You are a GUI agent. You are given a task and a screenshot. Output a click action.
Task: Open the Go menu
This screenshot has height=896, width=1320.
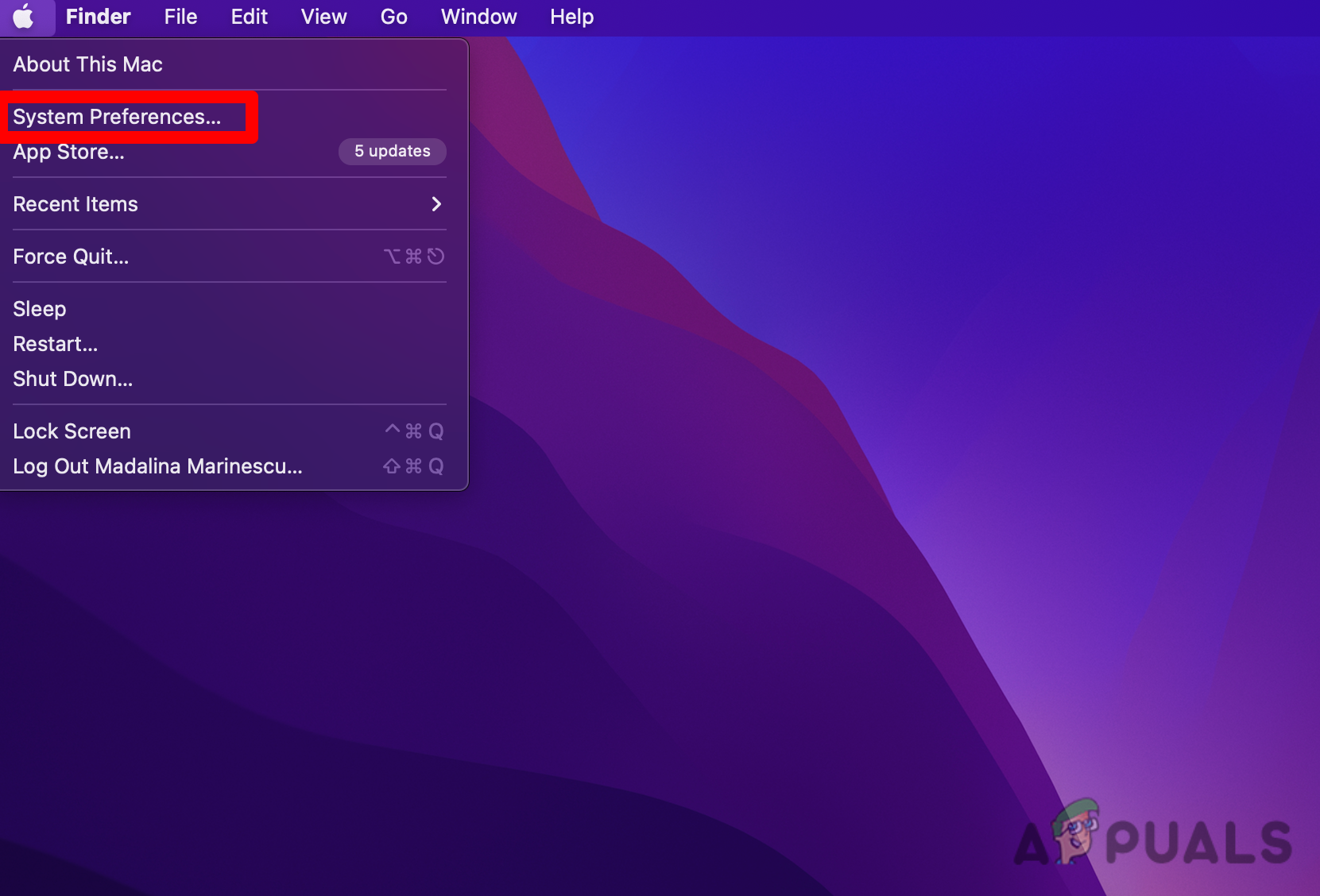(x=393, y=17)
